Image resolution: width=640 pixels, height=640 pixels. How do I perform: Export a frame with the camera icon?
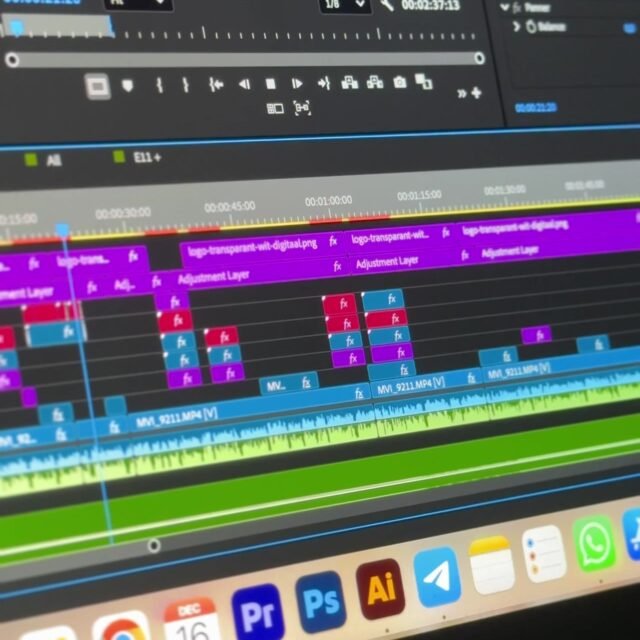pyautogui.click(x=400, y=82)
